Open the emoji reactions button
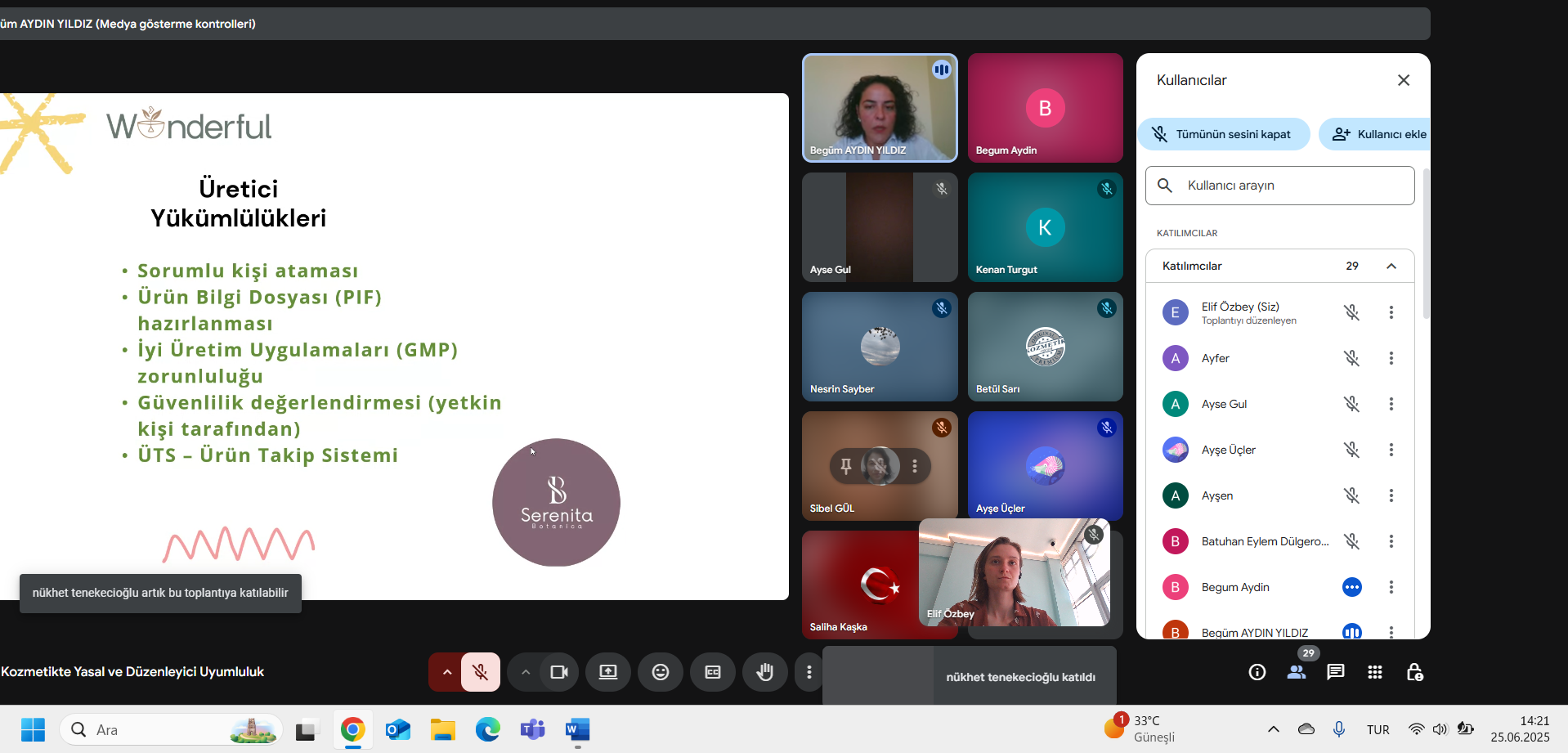 pos(661,672)
